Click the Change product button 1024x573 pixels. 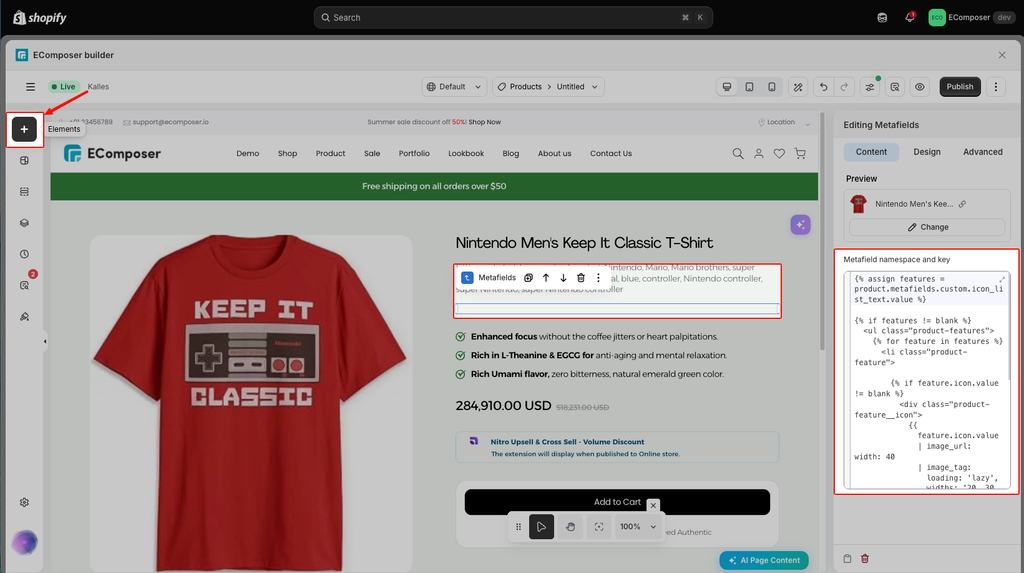927,227
